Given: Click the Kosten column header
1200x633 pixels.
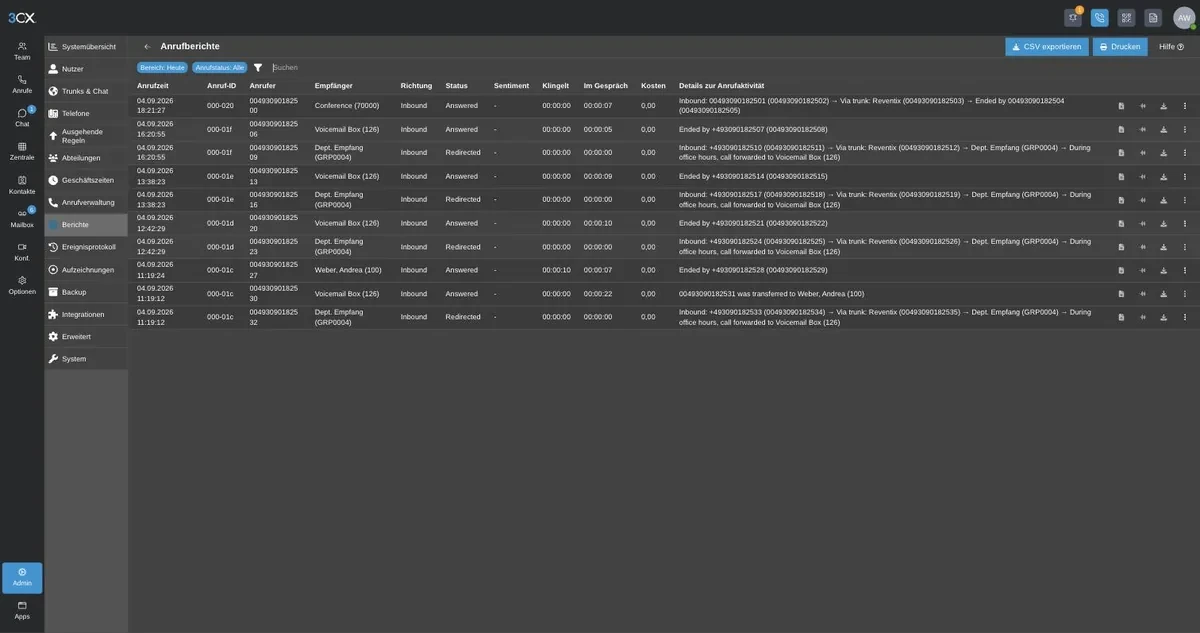Looking at the screenshot, I should pos(653,86).
